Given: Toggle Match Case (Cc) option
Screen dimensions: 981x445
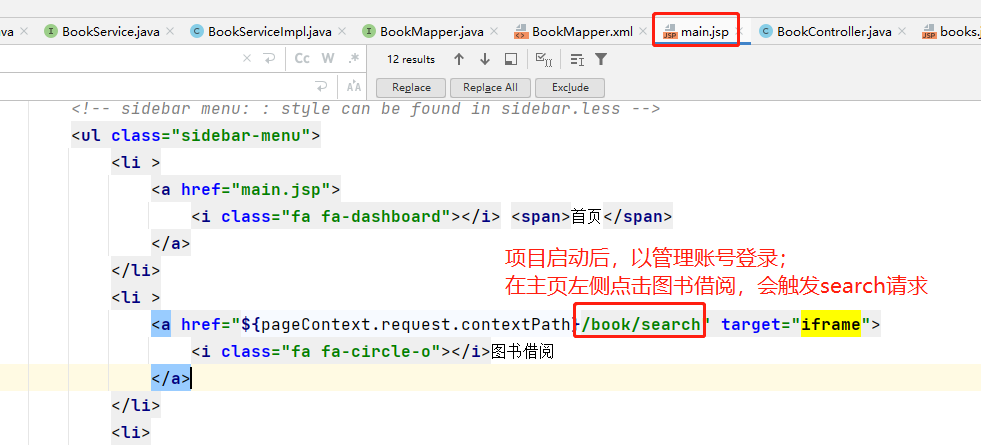Looking at the screenshot, I should [x=302, y=58].
